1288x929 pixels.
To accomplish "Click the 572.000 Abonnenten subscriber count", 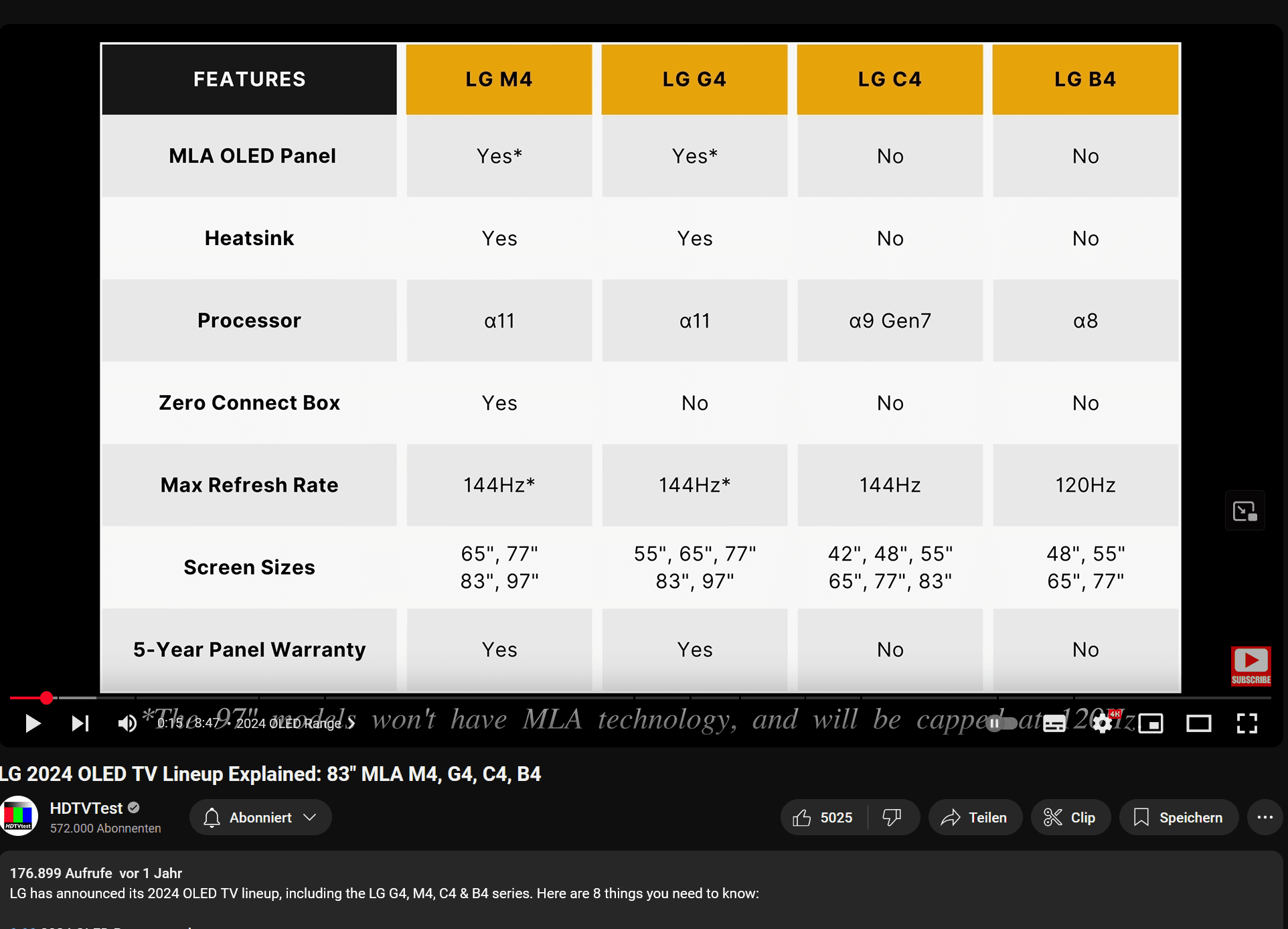I will click(106, 829).
